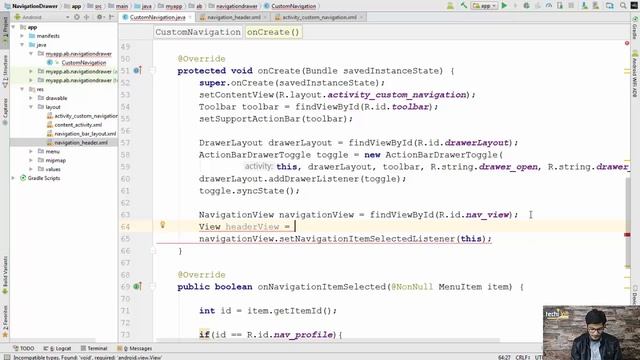
Task: Click the override gutter icon on line 51
Action: coord(138,71)
